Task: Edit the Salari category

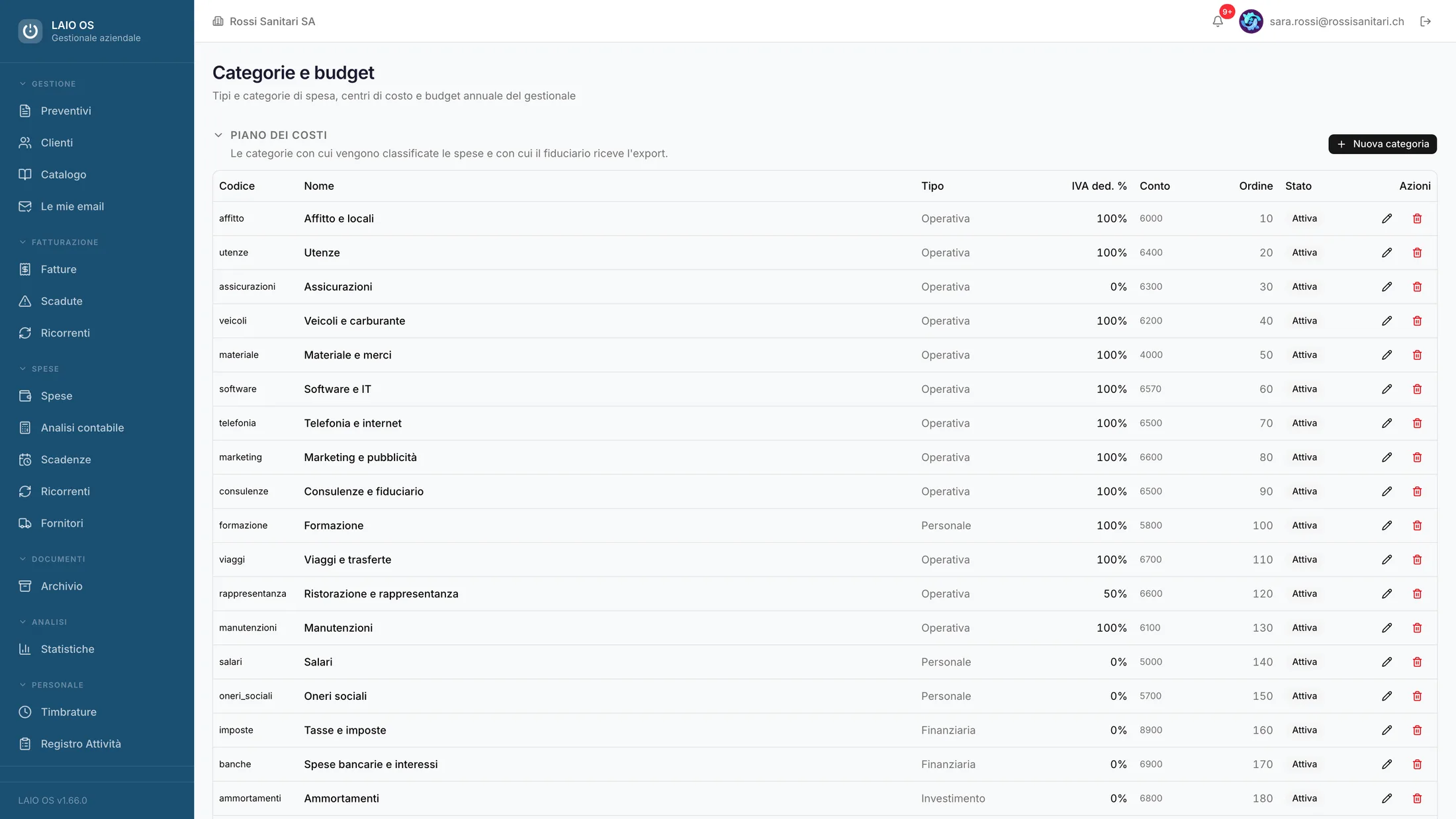Action: point(1387,662)
